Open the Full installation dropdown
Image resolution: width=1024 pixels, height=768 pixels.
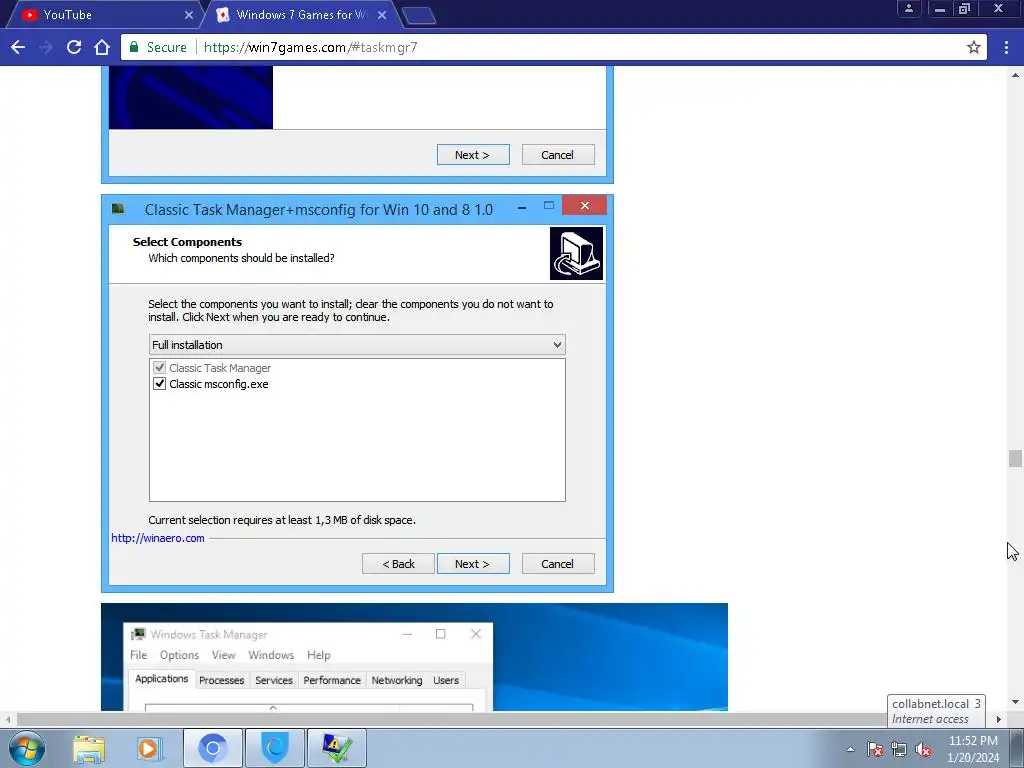(357, 345)
